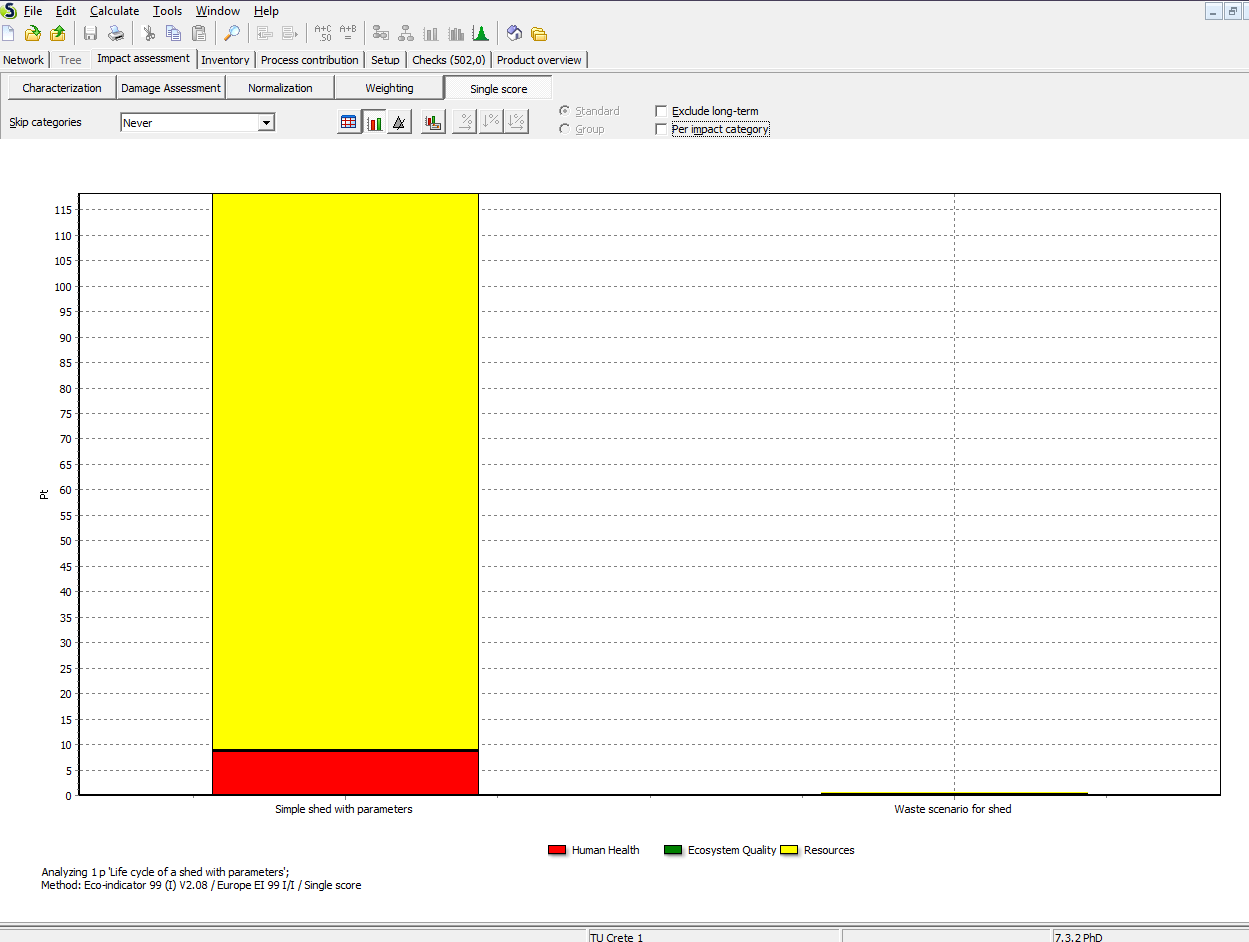Viewport: 1249px width, 942px height.
Task: Click the green peak distribution chart icon
Action: tap(481, 33)
